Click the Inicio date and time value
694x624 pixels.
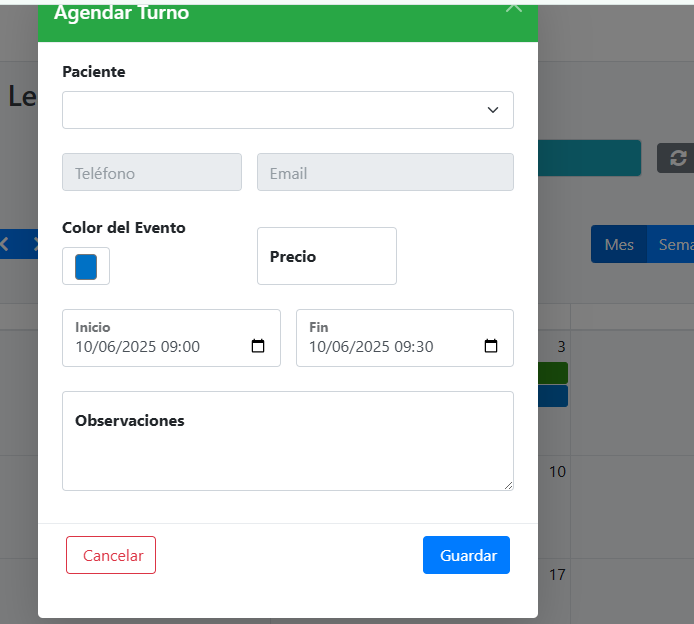(x=138, y=347)
